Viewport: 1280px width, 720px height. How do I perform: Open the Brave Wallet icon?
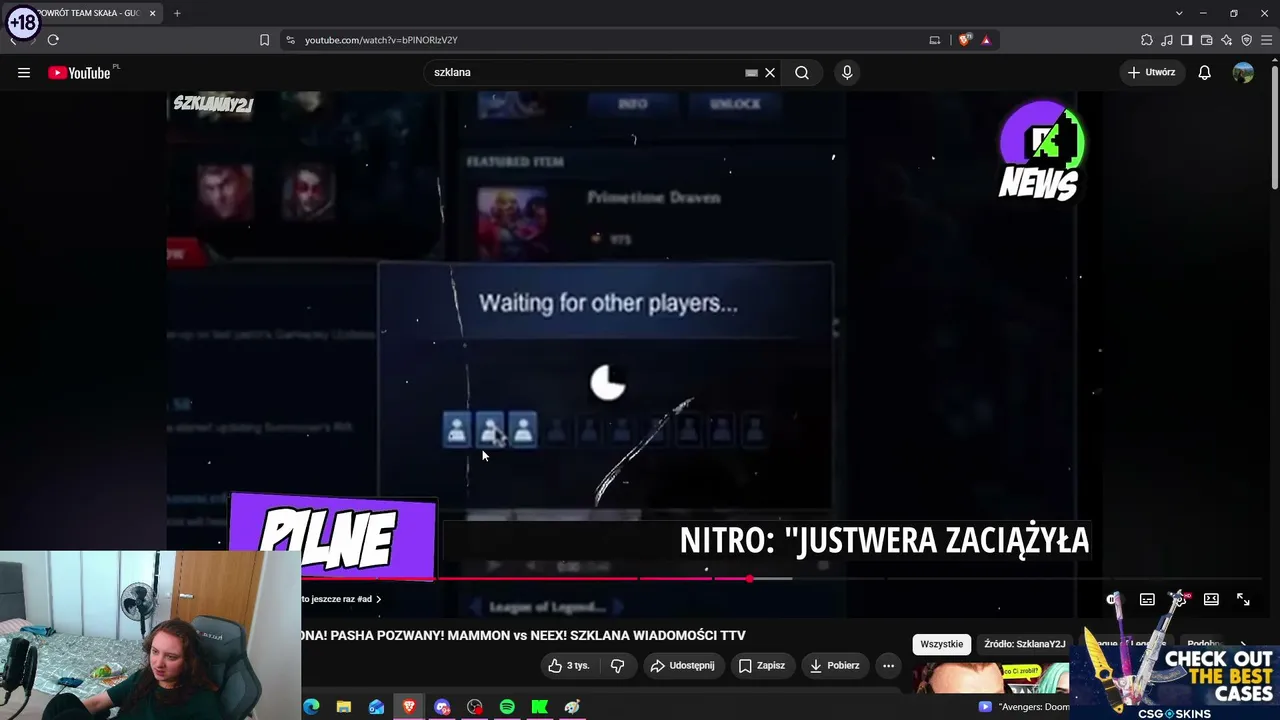(1206, 40)
